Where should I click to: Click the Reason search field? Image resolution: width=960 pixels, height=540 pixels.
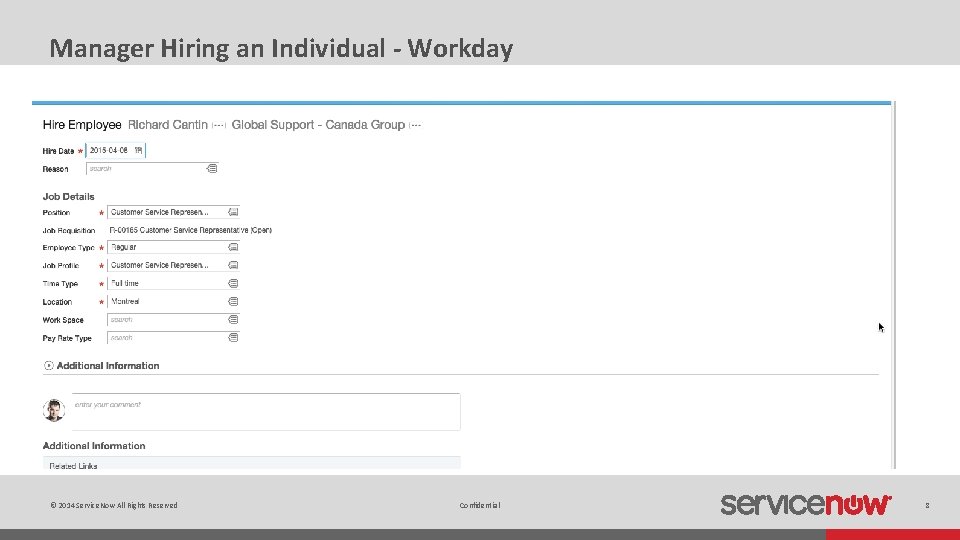tap(152, 168)
